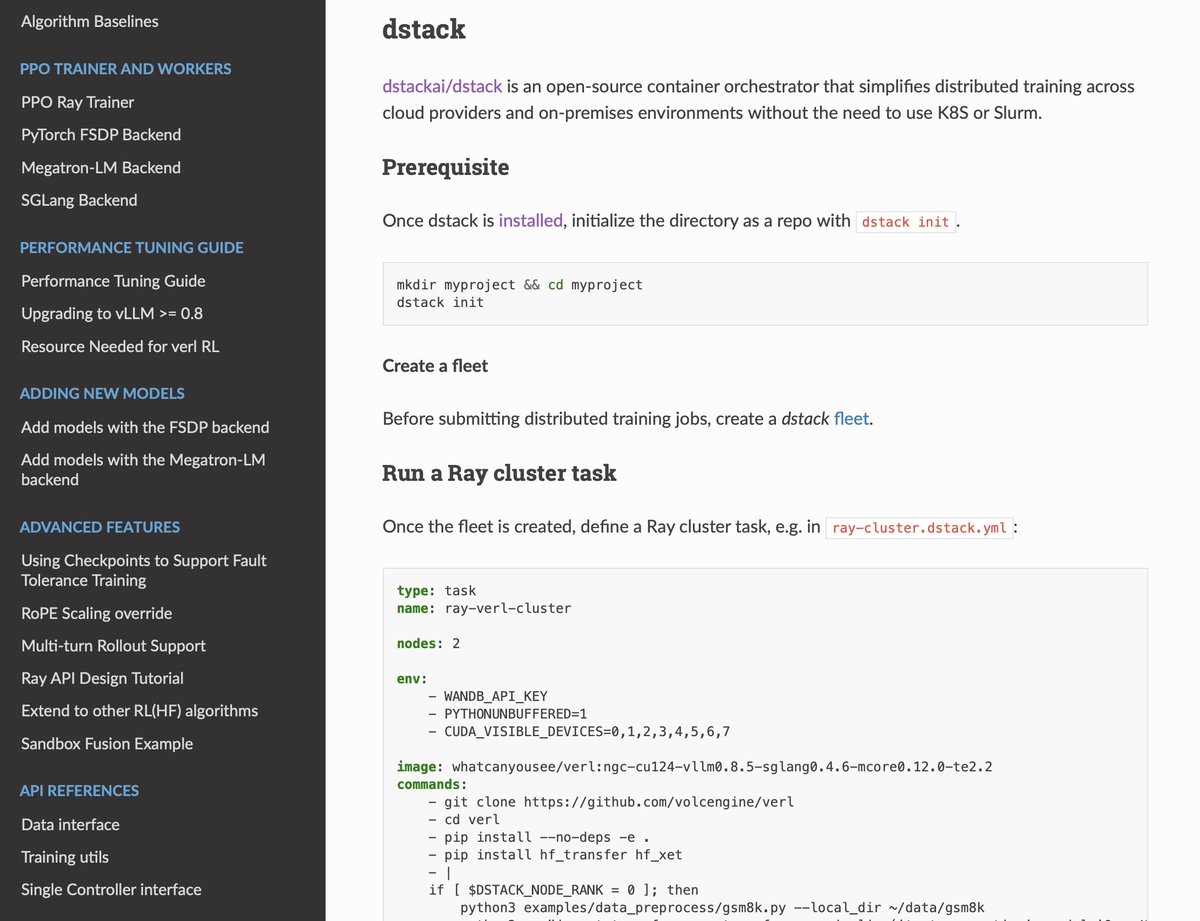Click the installed hyperlink
This screenshot has height=921, width=1200.
click(531, 220)
